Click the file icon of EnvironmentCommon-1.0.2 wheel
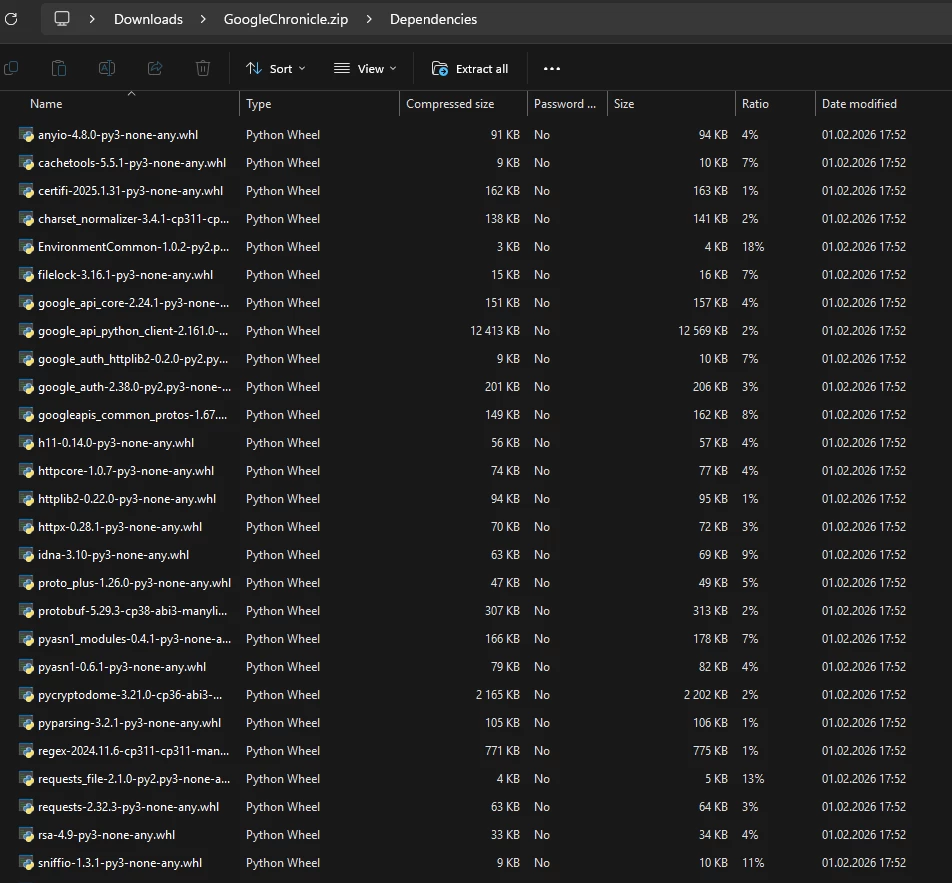 [26, 247]
